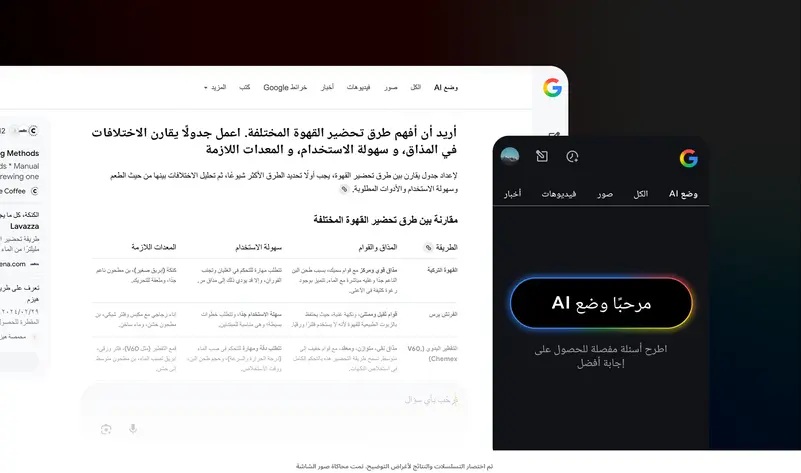This screenshot has height=473, width=801.
Task: Start new search with the compose icon
Action: point(542,157)
